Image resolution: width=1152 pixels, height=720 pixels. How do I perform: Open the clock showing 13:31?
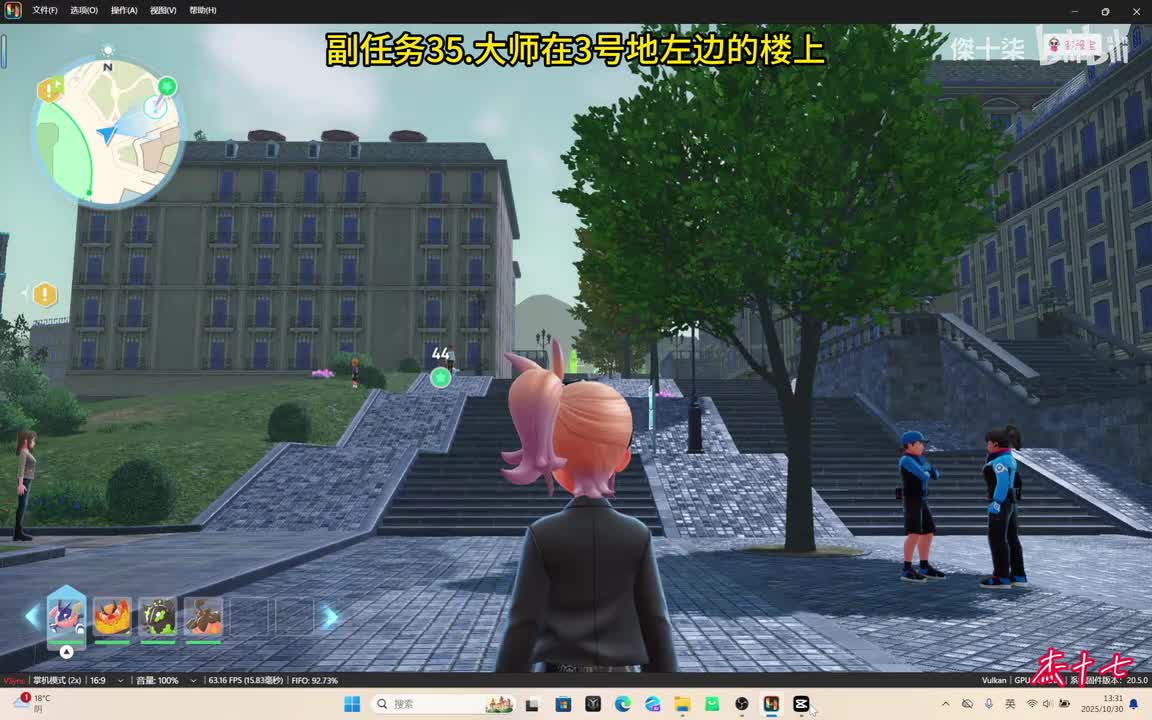pos(1102,703)
